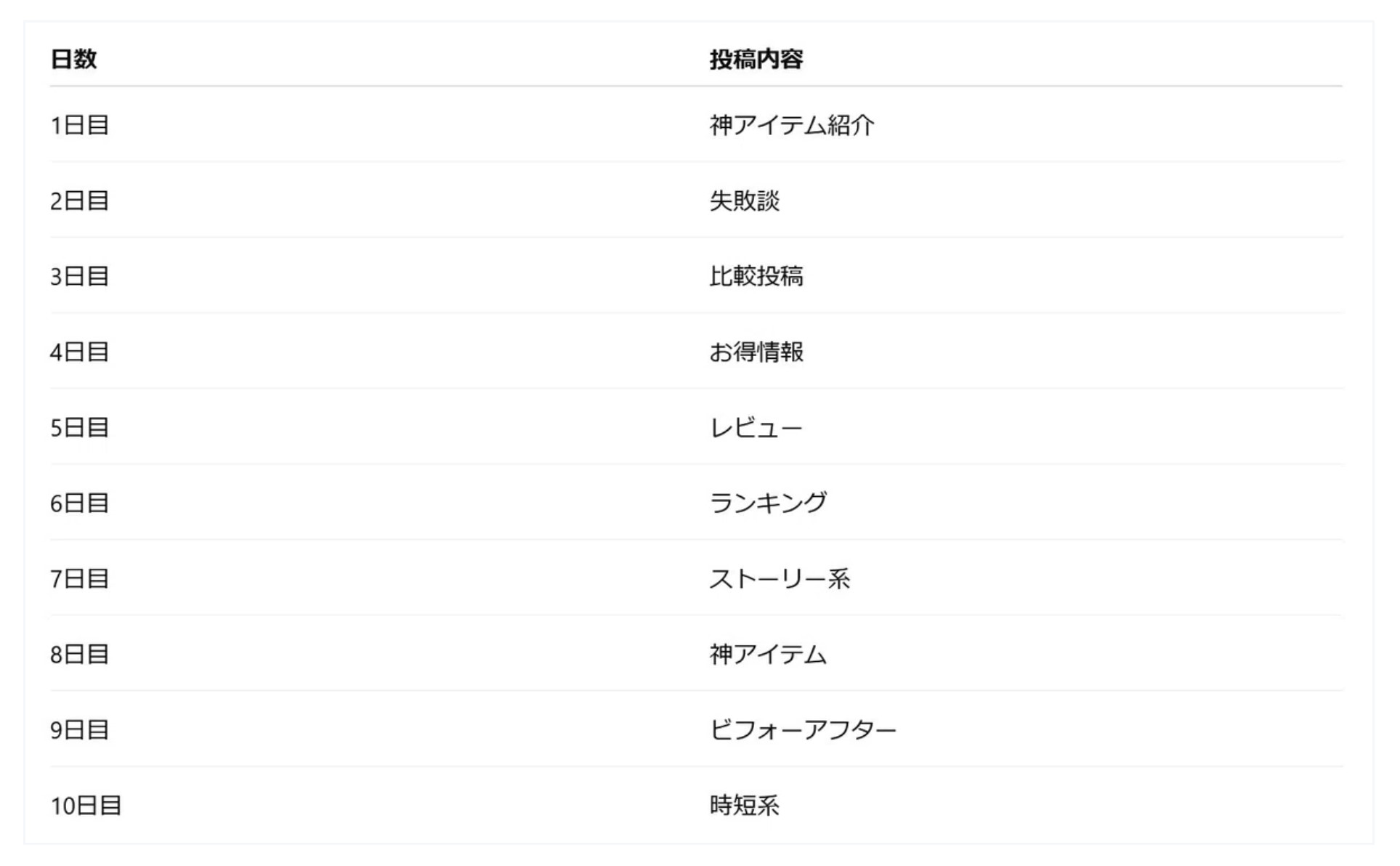Select the 6日目 cell

click(x=79, y=503)
